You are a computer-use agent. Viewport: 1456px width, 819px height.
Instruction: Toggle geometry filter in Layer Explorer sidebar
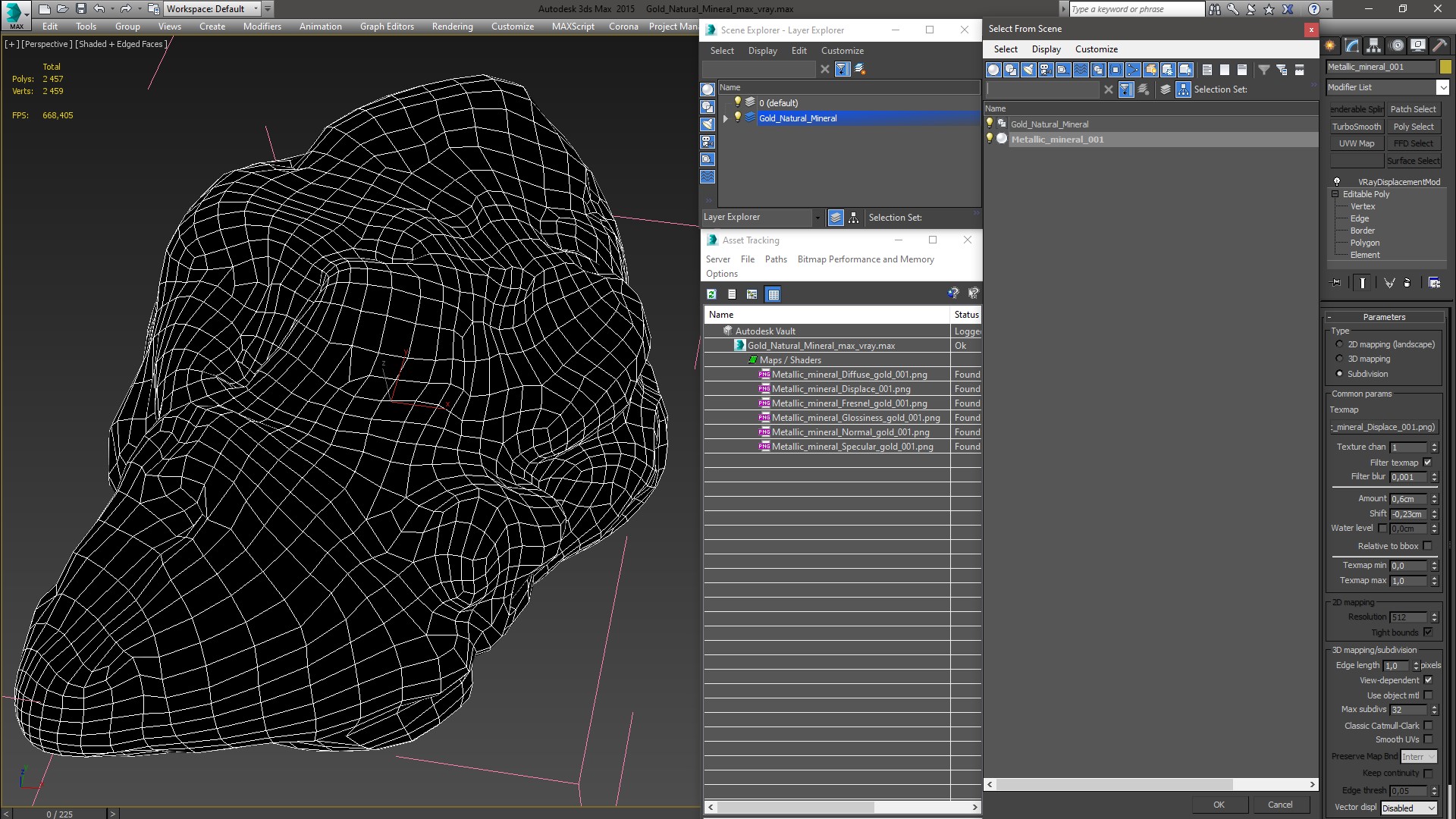(708, 89)
